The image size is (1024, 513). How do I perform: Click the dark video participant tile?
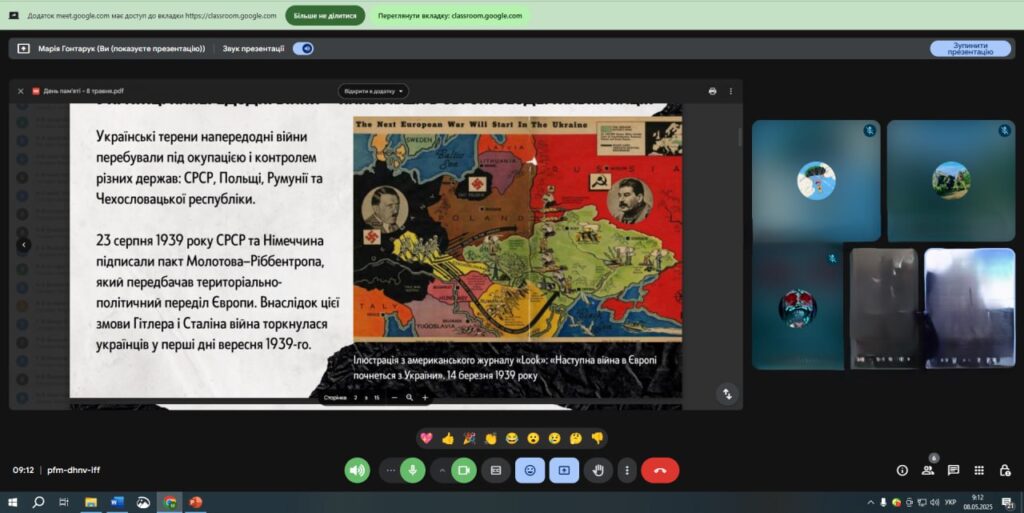click(884, 308)
